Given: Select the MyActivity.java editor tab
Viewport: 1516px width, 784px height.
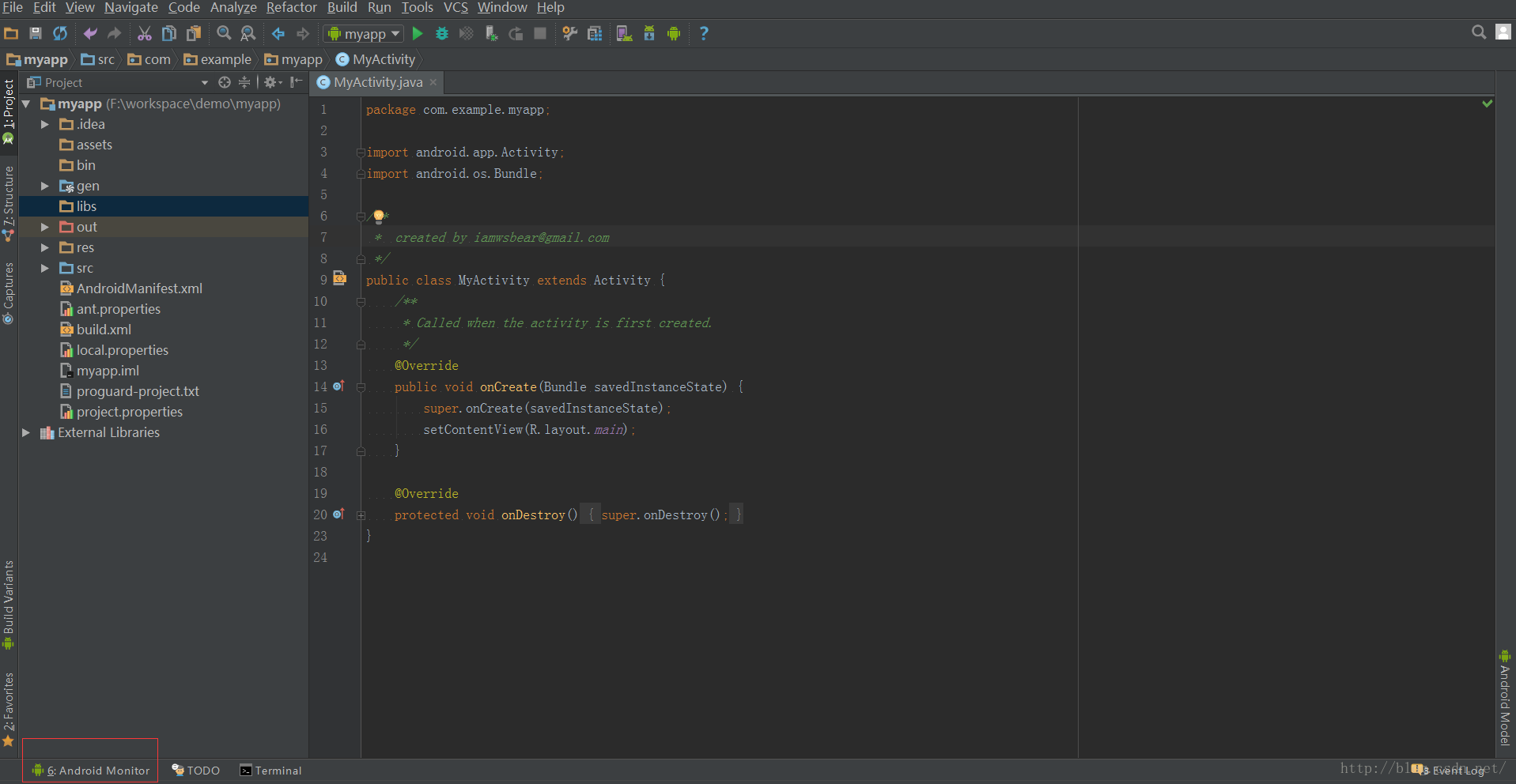Looking at the screenshot, I should 377,82.
